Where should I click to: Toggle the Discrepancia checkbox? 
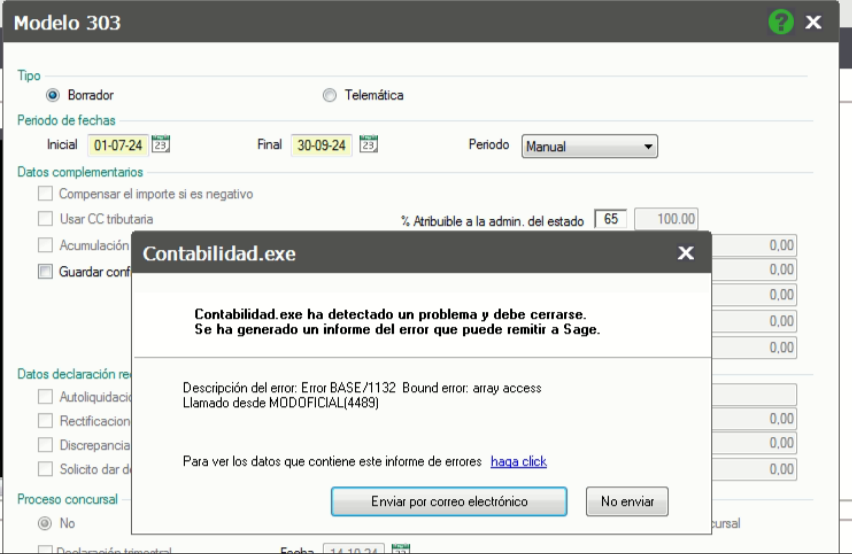[46, 445]
